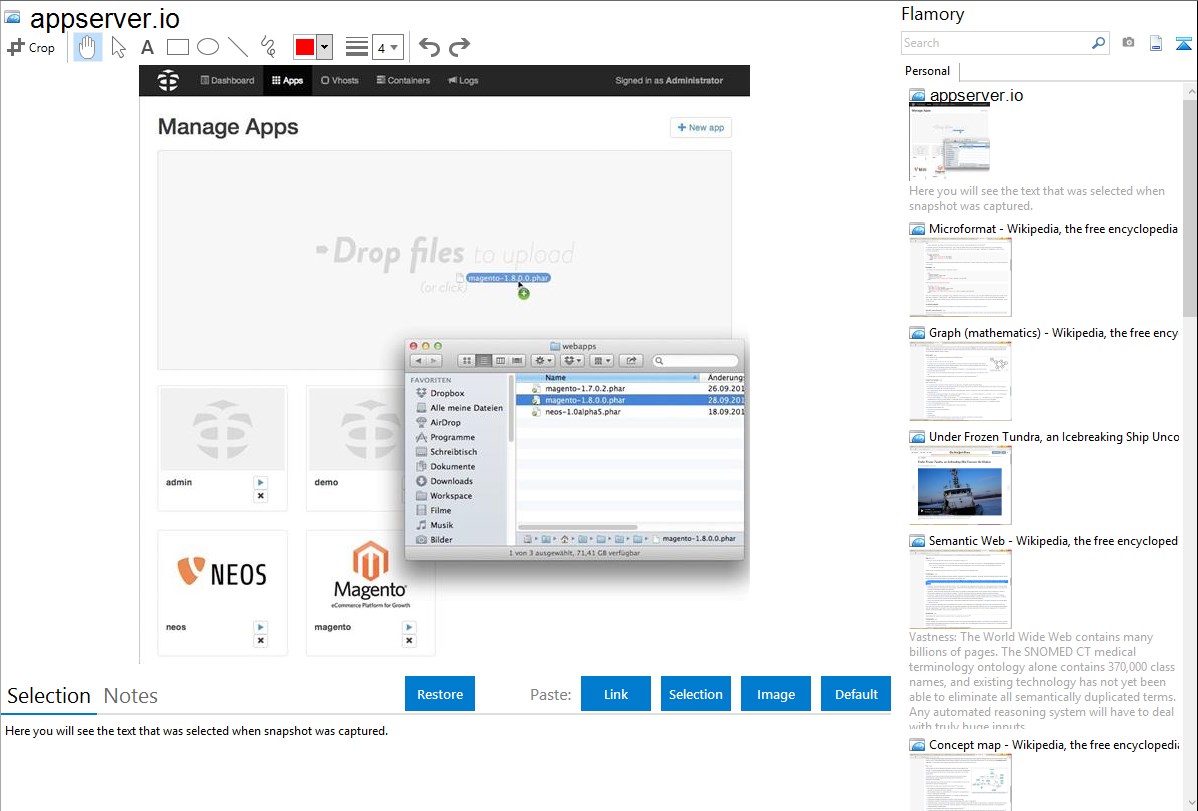This screenshot has height=811, width=1198.
Task: Click the magnifier search icon
Action: (x=1099, y=43)
